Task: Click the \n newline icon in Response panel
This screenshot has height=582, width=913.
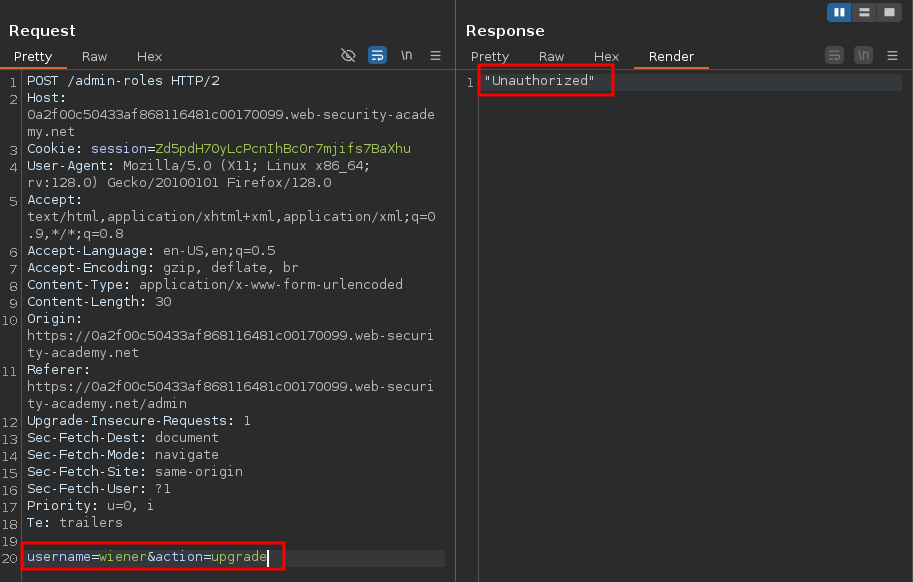Action: pos(864,56)
